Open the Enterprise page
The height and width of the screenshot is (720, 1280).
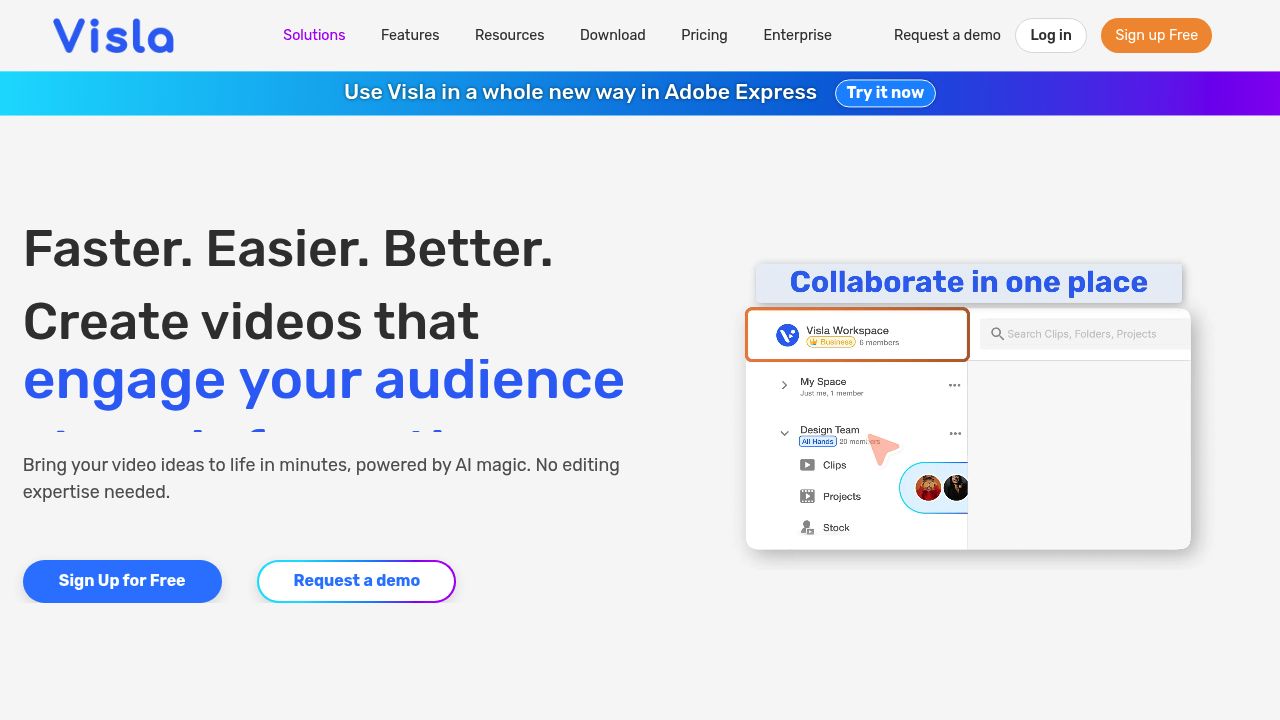pos(797,35)
